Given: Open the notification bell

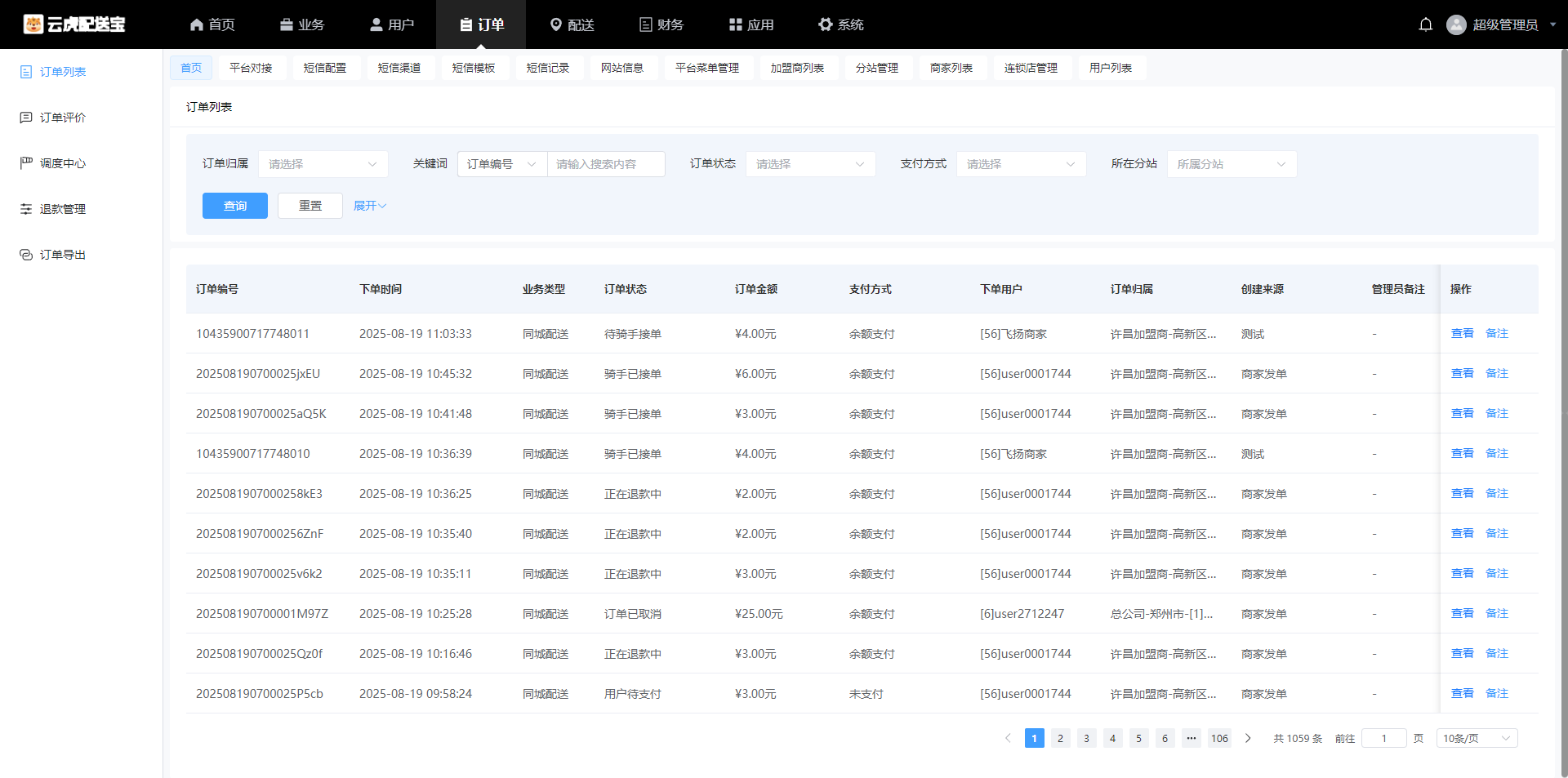Looking at the screenshot, I should [x=1426, y=24].
